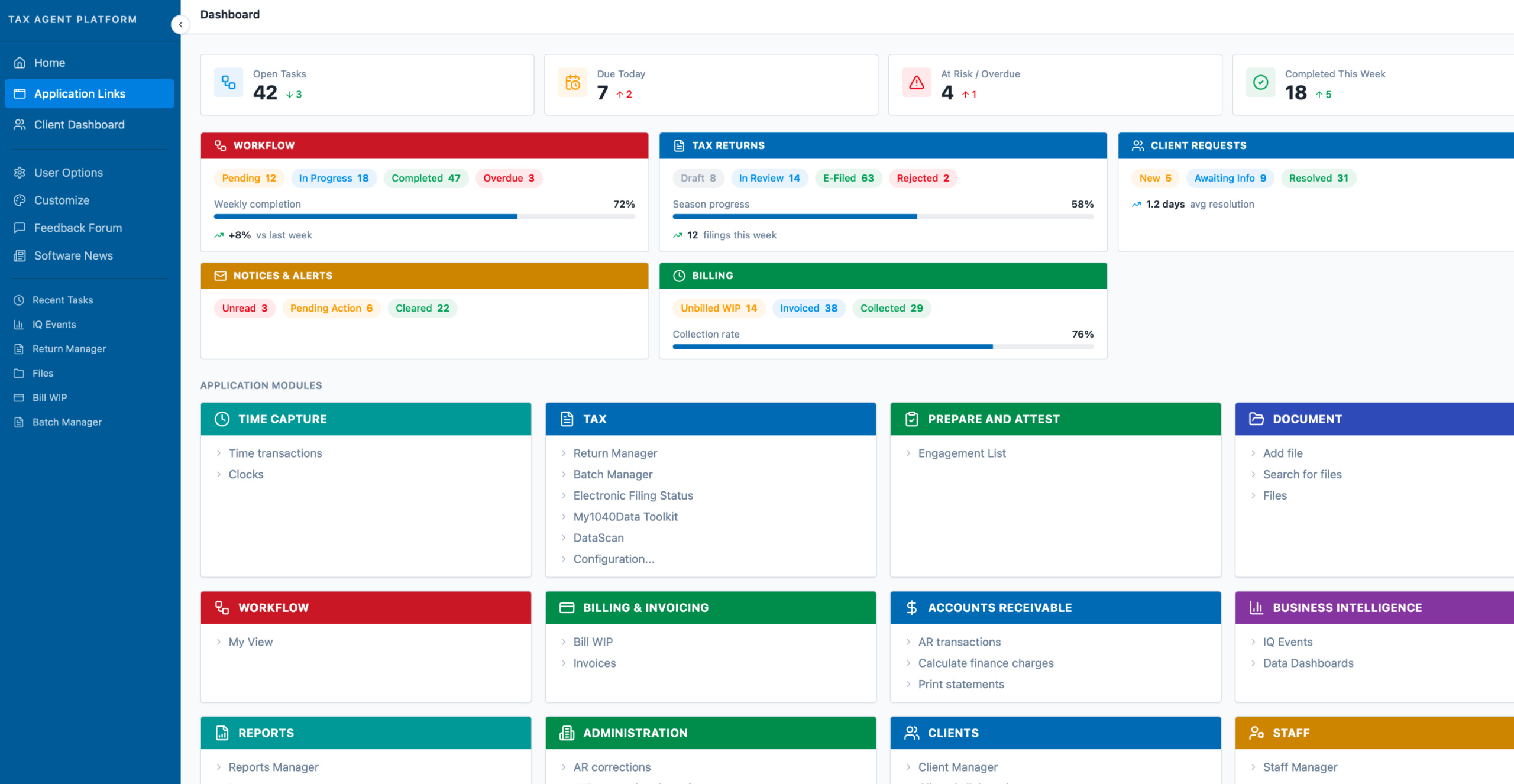Screen dimensions: 1514x784
Task: Open the Client Manager link
Action: tap(957, 767)
